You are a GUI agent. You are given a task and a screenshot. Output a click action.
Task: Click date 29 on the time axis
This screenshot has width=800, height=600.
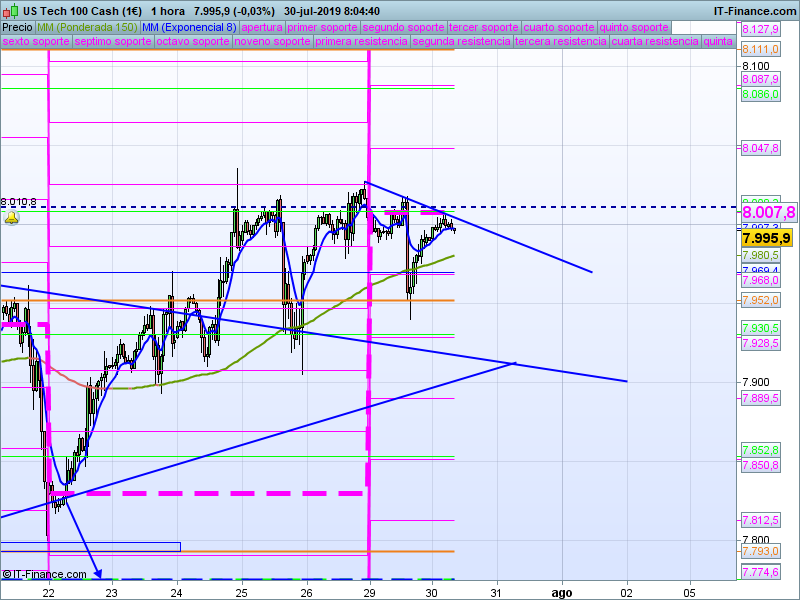pyautogui.click(x=369, y=592)
